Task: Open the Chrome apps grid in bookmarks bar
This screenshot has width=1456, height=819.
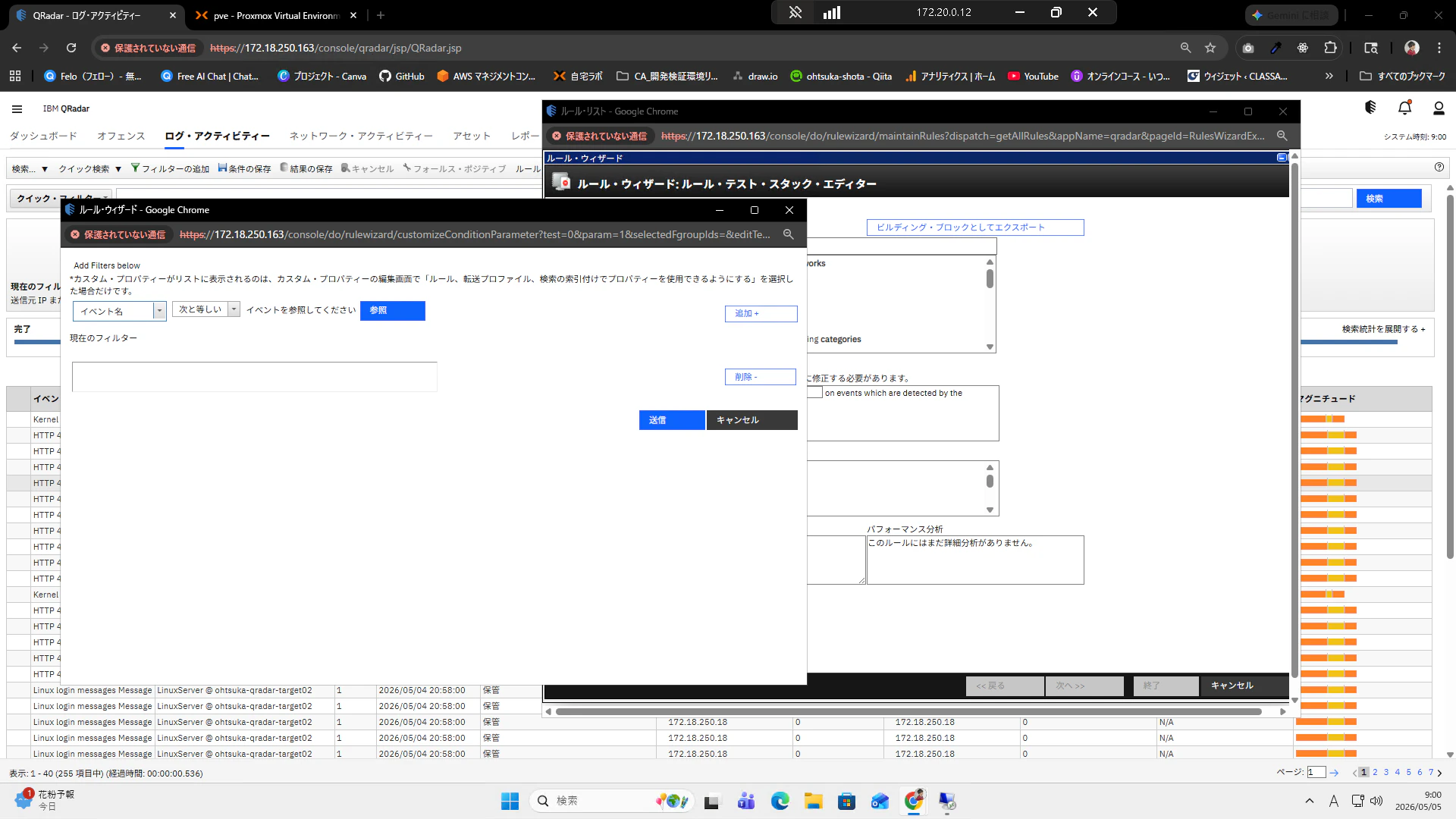Action: [15, 76]
